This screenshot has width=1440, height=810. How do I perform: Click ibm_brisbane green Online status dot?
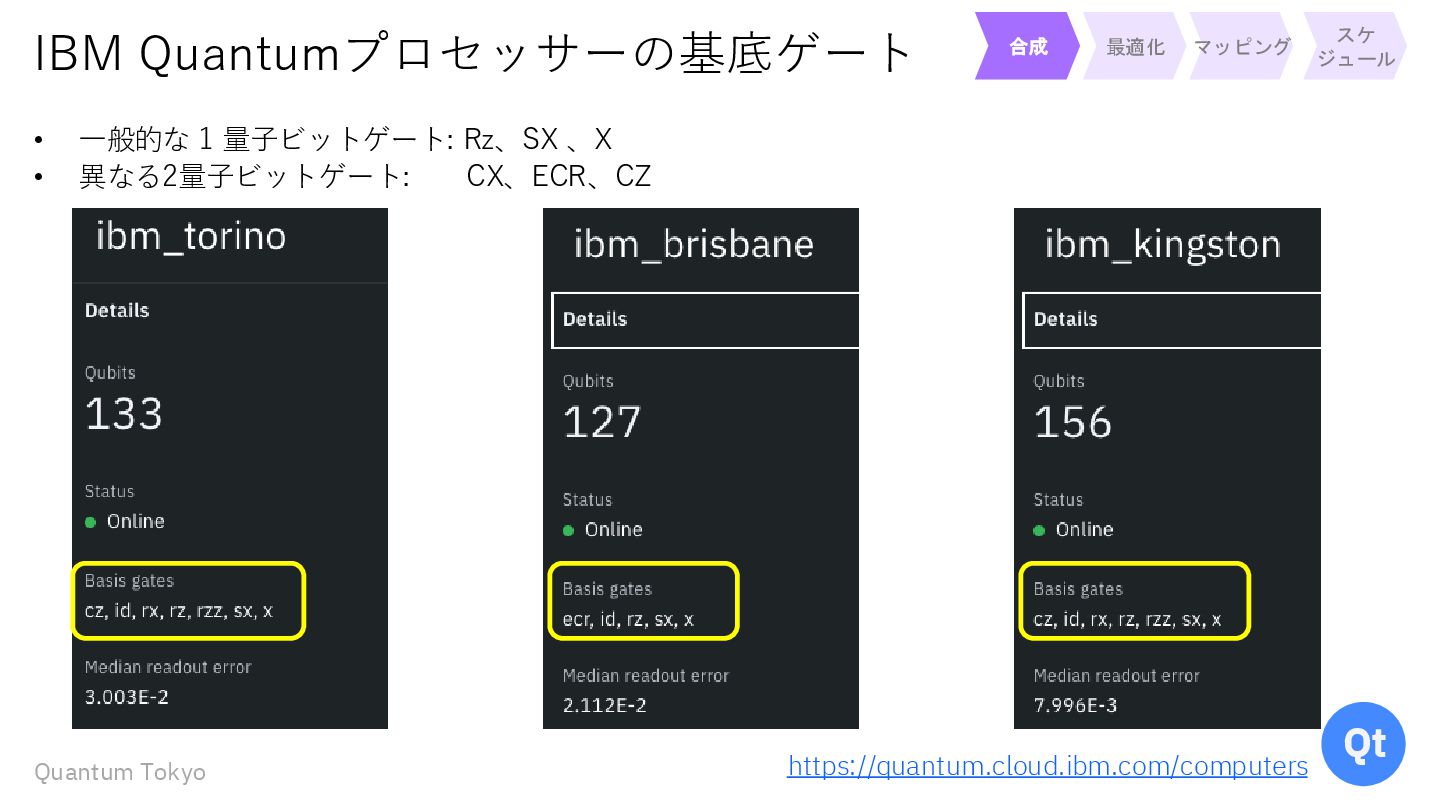coord(569,530)
